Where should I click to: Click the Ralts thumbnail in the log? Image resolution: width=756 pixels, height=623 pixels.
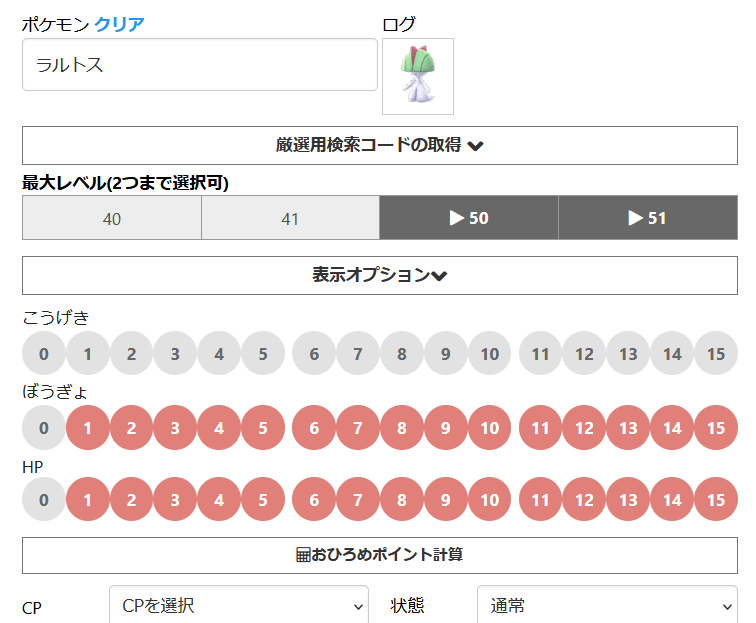418,76
